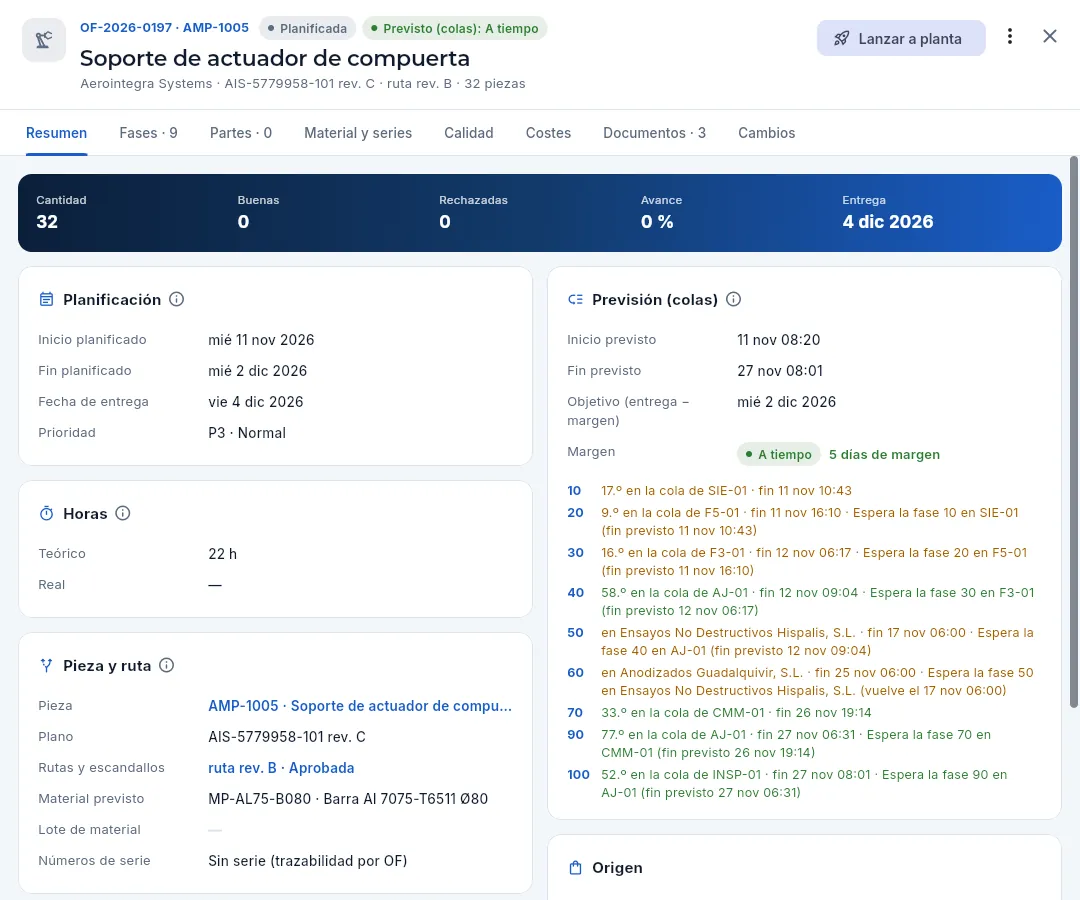Open the Partes · 0 tab
Image resolution: width=1080 pixels, height=900 pixels.
(x=241, y=133)
